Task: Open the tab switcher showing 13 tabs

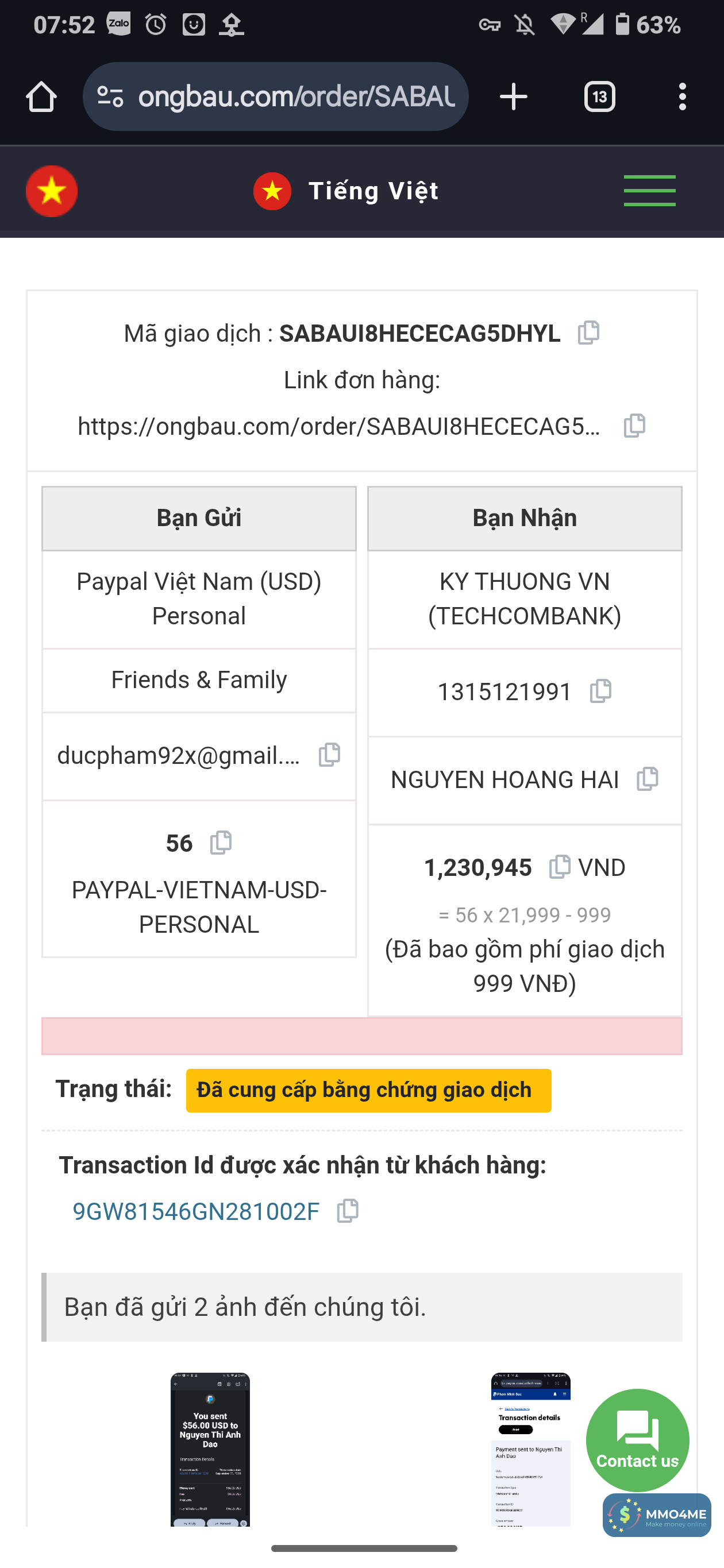Action: 599,97
